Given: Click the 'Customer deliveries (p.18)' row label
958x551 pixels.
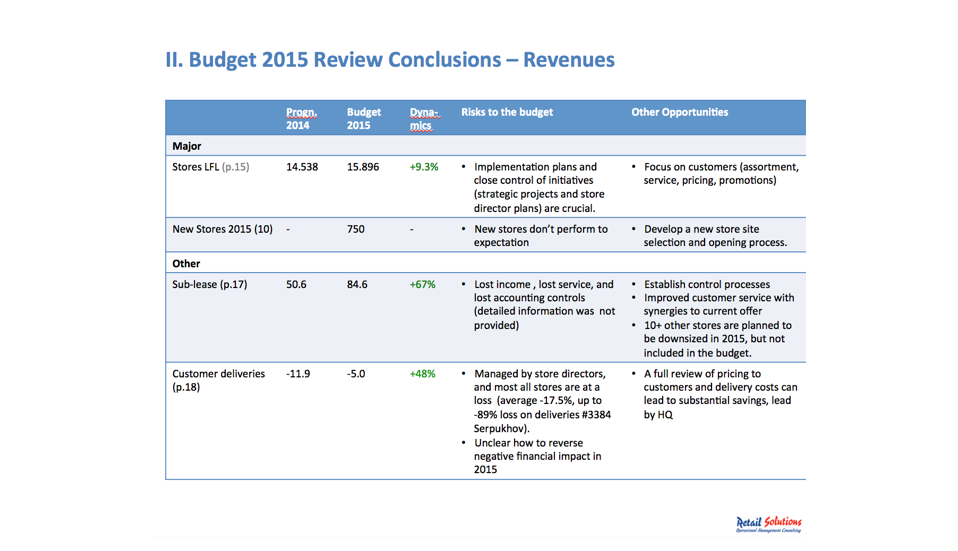Looking at the screenshot, I should [x=218, y=380].
